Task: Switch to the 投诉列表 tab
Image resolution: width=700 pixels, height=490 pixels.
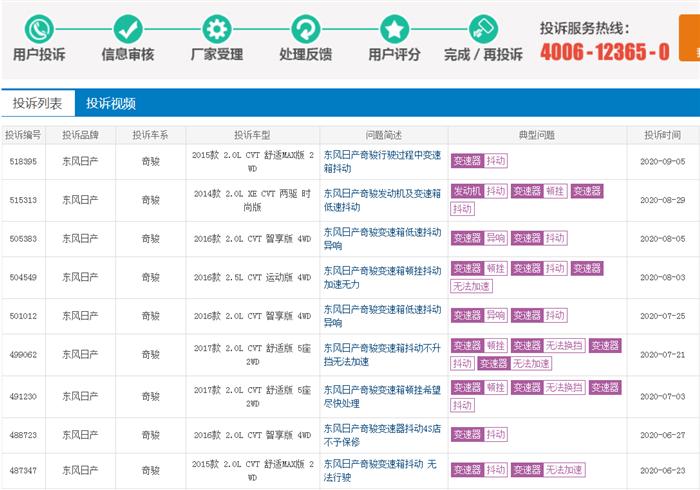Action: (x=38, y=103)
